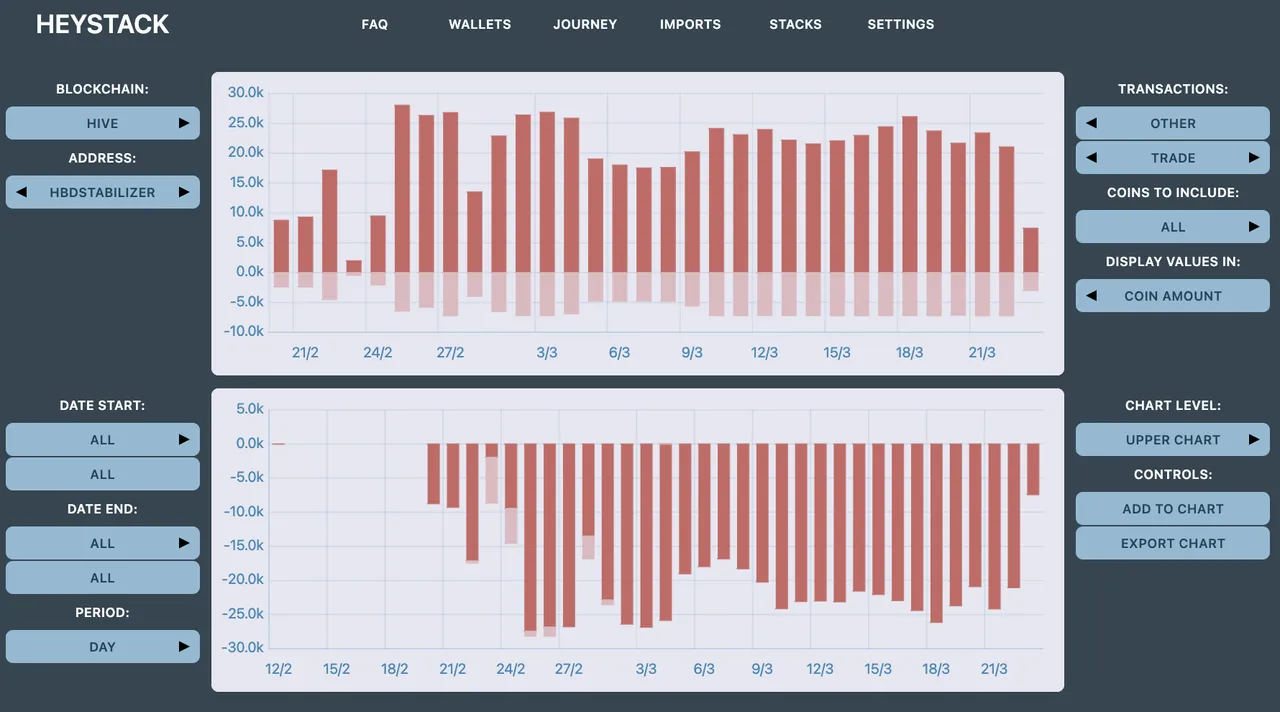
Task: Click next arrow on TRADE transactions
Action: [1254, 157]
